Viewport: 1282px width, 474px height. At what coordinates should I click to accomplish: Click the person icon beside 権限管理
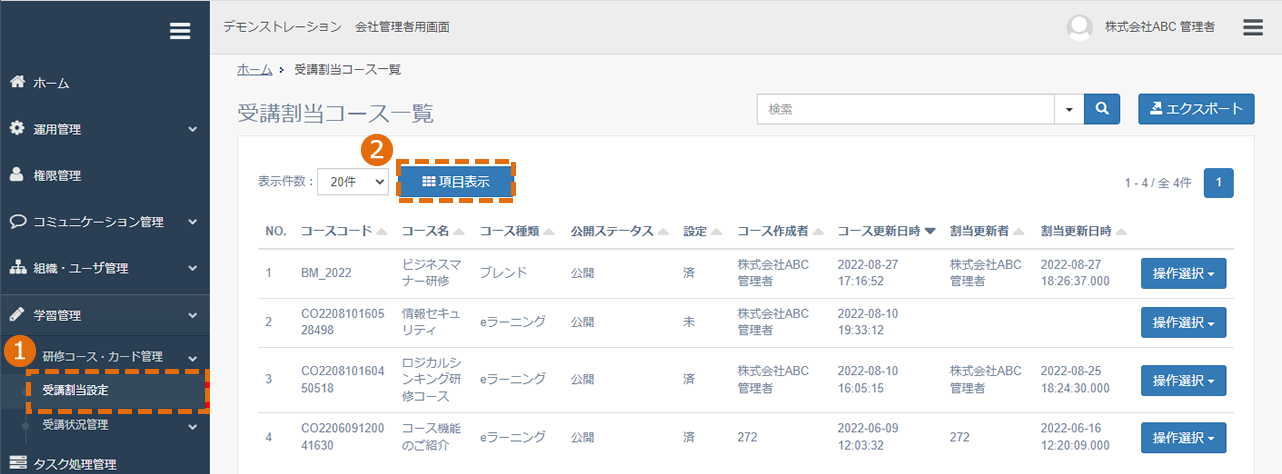click(16, 175)
